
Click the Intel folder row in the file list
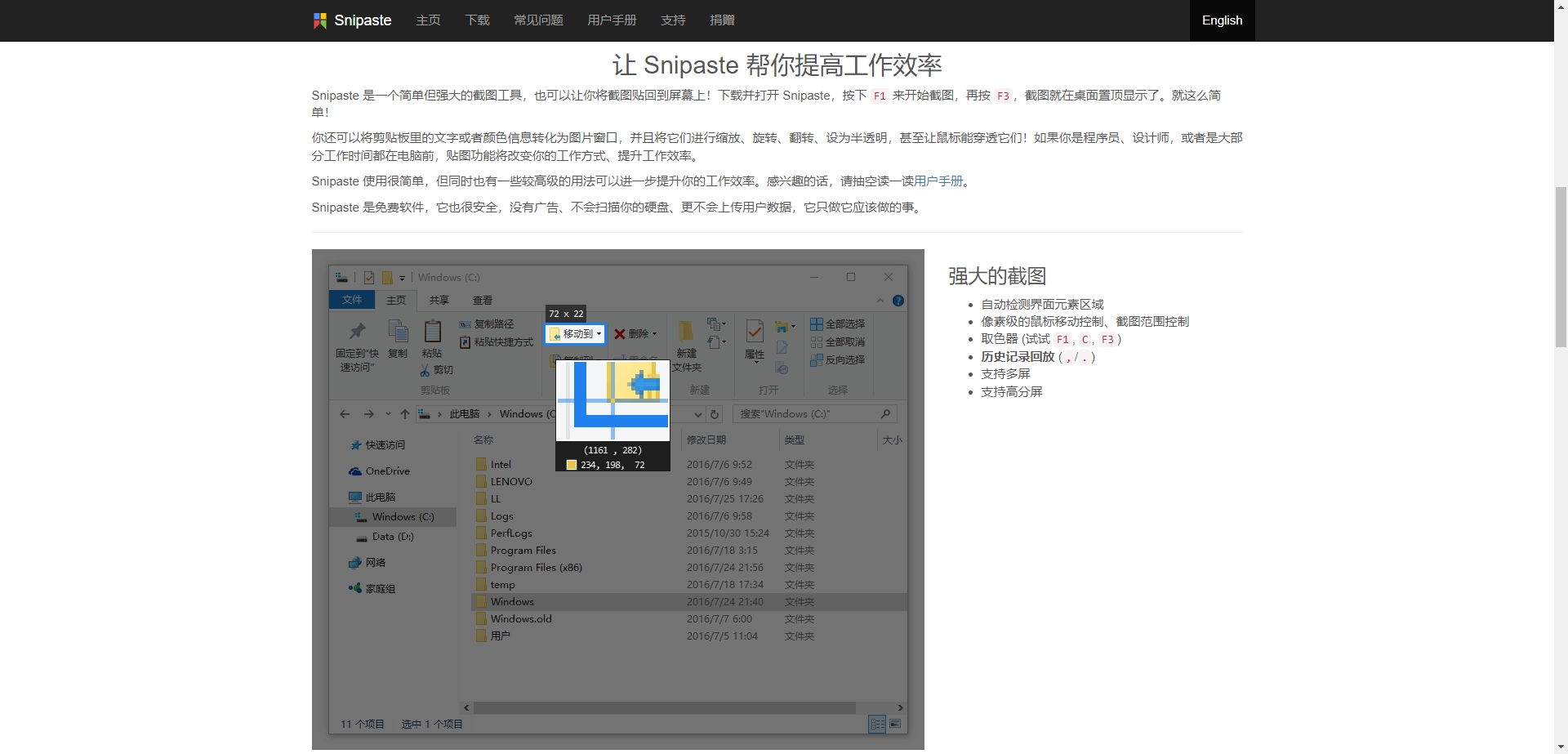click(x=689, y=465)
